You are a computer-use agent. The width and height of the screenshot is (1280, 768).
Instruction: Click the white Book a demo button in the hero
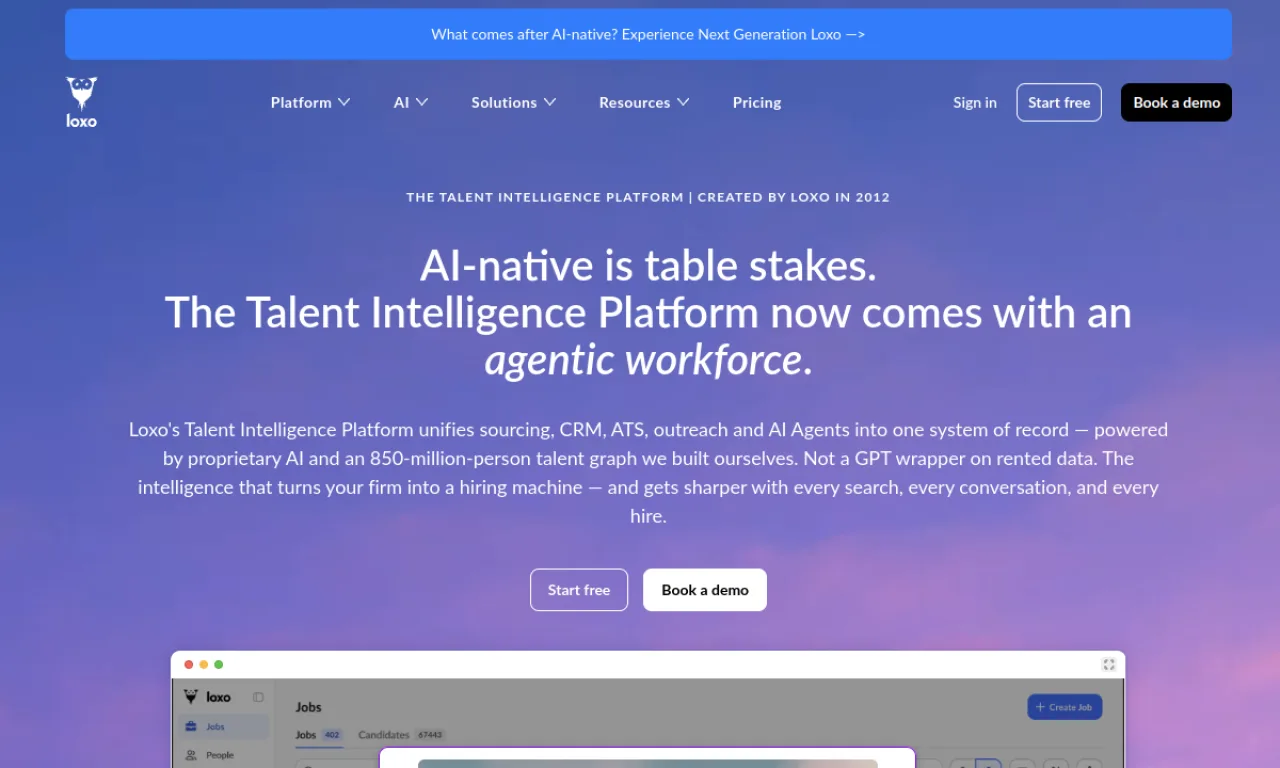click(x=705, y=590)
